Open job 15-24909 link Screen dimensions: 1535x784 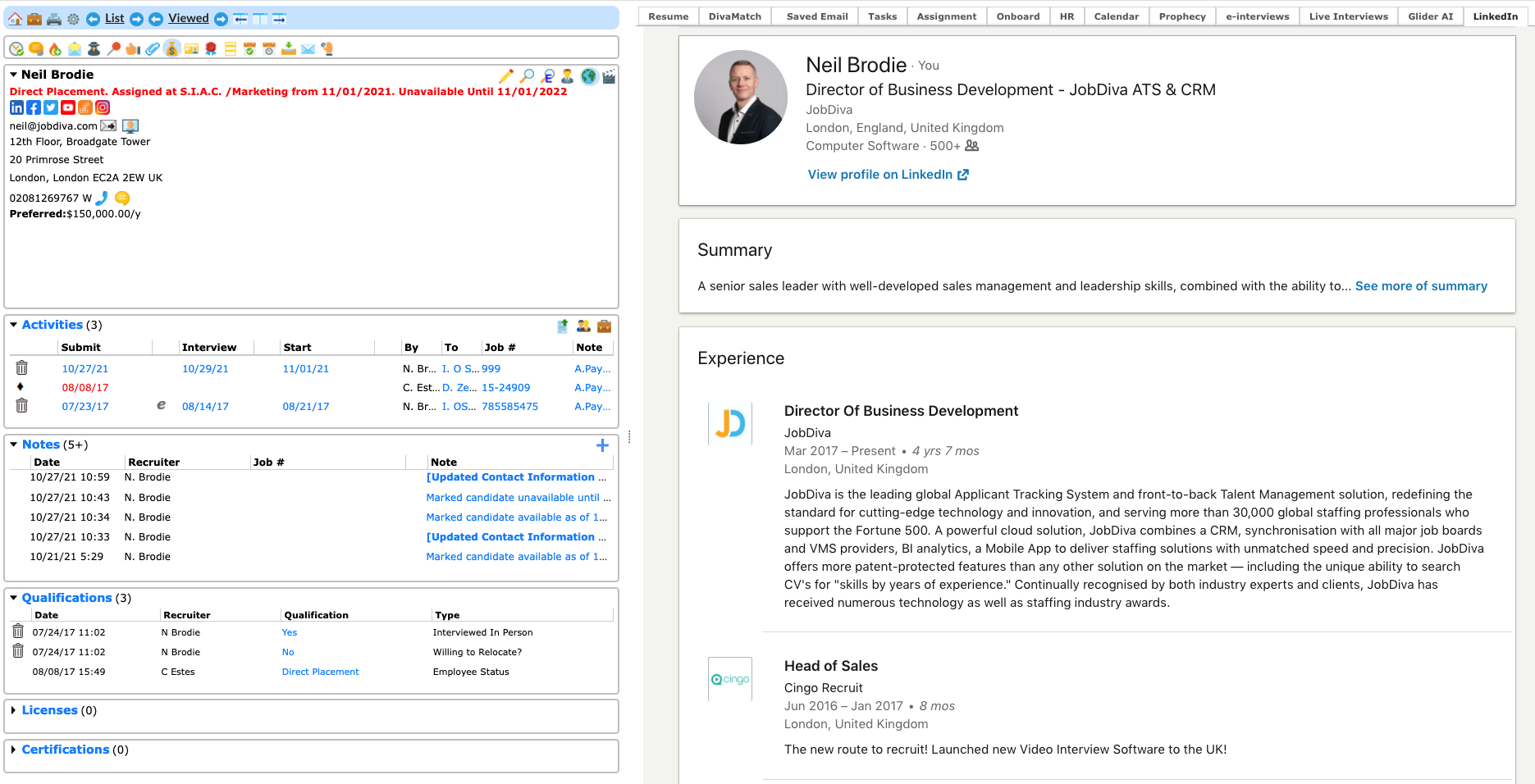505,387
